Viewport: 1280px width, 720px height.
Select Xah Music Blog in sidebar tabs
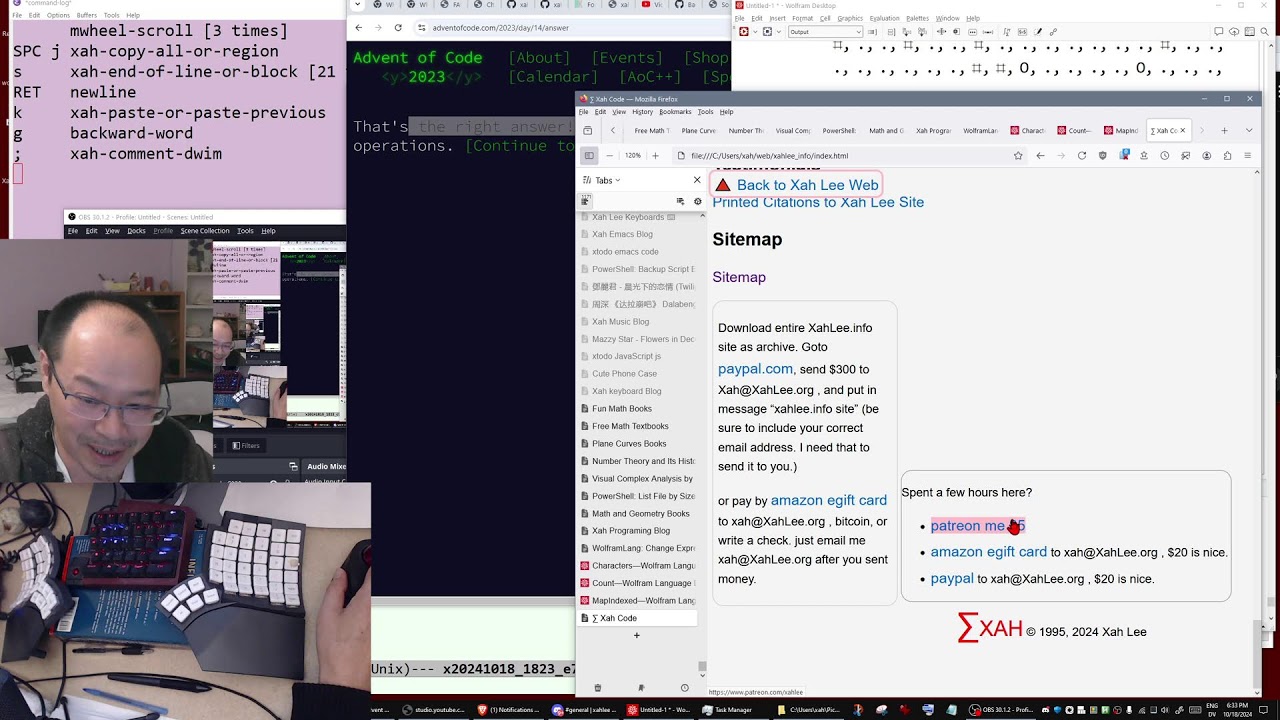[637, 321]
